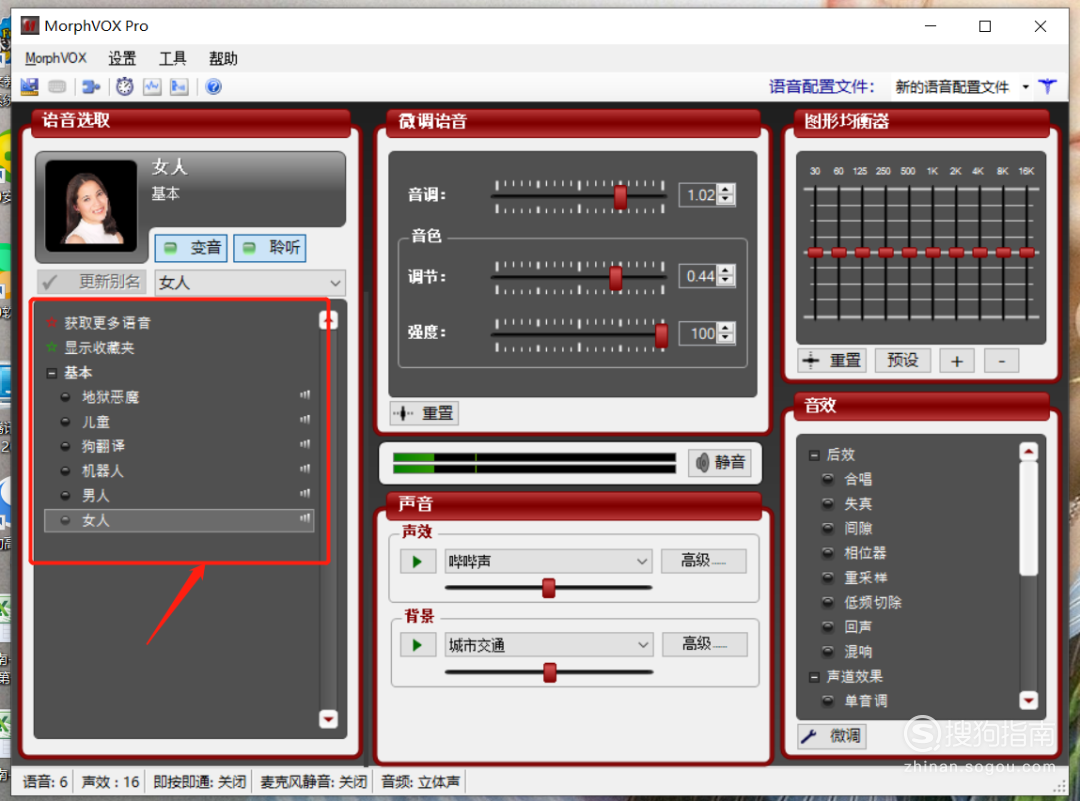Toggle the 变音 morph button
Viewport: 1080px width, 801px height.
191,248
